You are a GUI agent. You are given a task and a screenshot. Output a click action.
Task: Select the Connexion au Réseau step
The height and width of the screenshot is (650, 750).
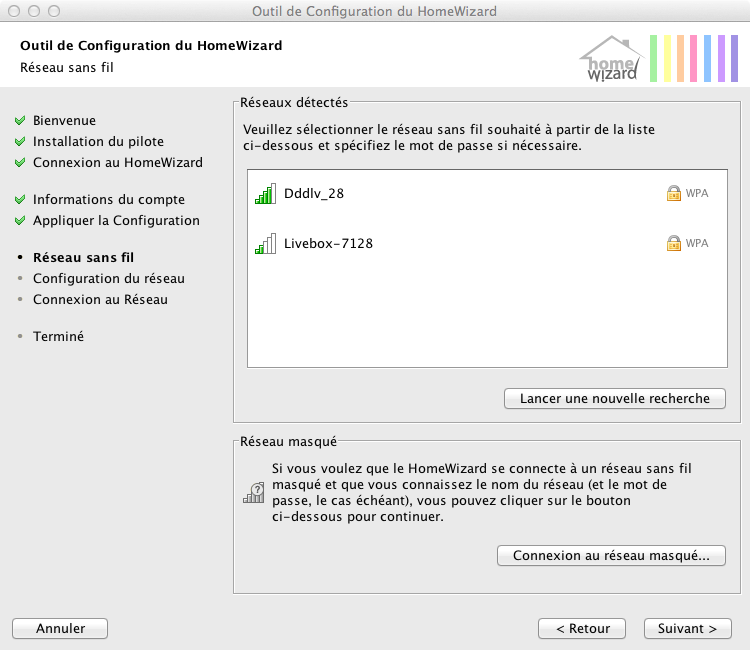pyautogui.click(x=100, y=299)
